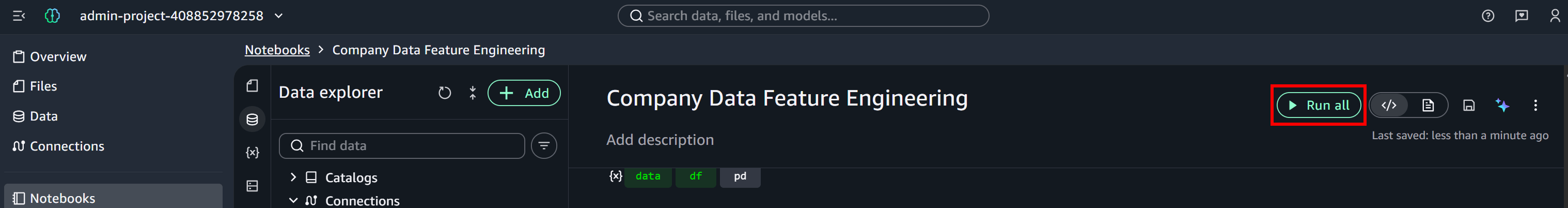1568x208 pixels.
Task: Run all notebook cells
Action: click(x=1319, y=106)
